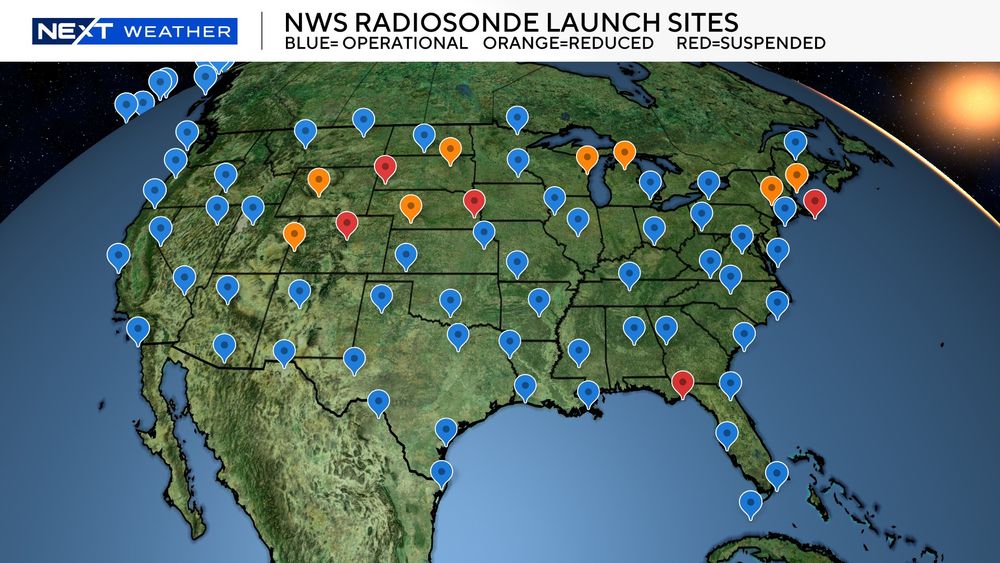This screenshot has width=1000, height=563.
Task: Select the blue pin on the central California coast
Action: pyautogui.click(x=118, y=258)
